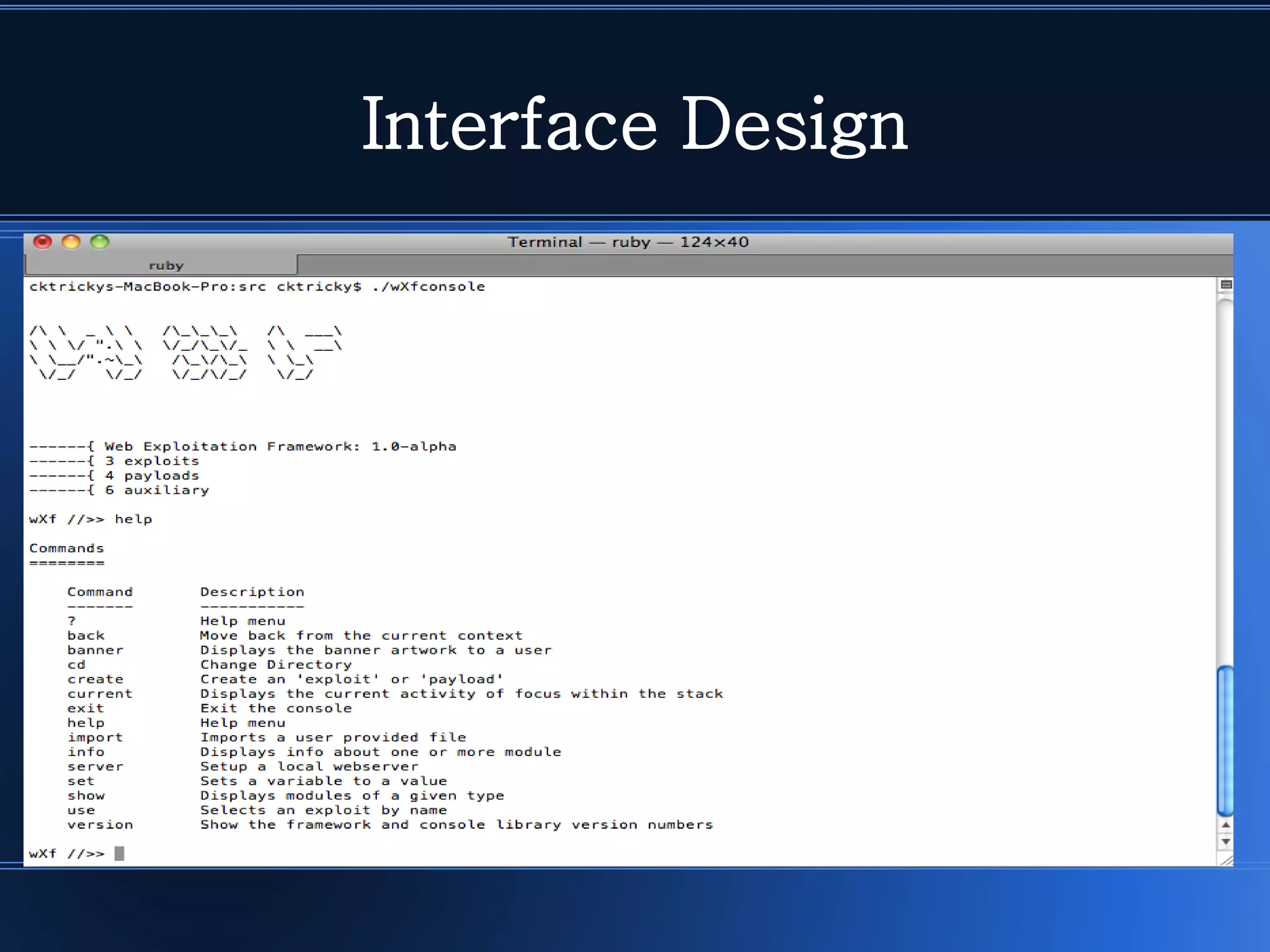Click the 'current' command entry
Image resolution: width=1270 pixels, height=952 pixels.
100,694
